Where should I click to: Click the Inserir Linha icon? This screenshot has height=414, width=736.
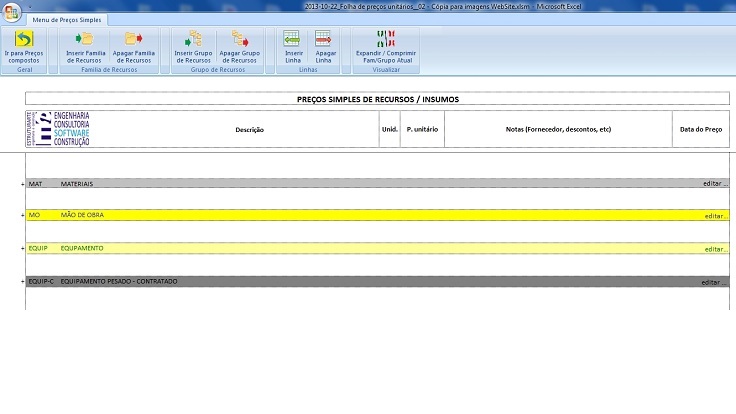293,40
